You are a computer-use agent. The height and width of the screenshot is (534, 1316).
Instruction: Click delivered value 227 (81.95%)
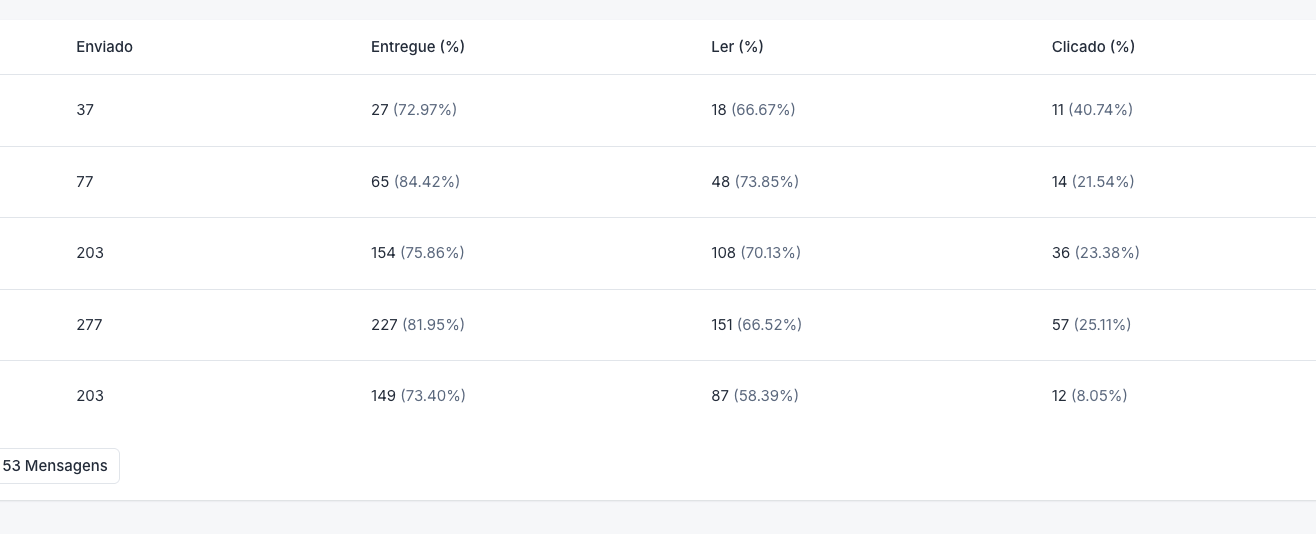coord(418,325)
